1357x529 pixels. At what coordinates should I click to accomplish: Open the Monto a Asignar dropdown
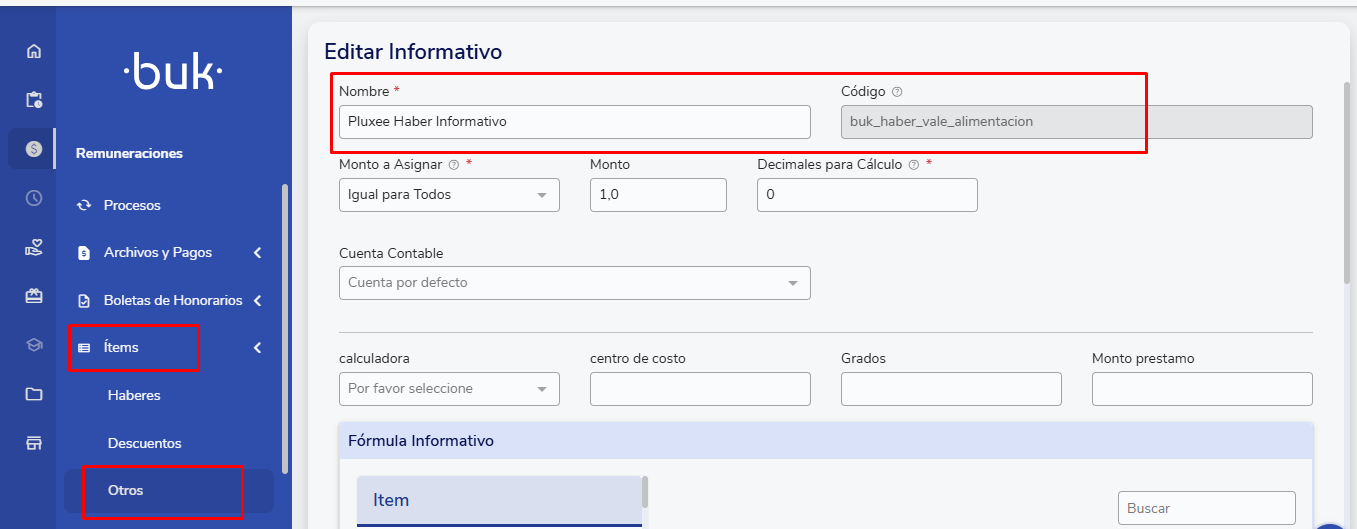[449, 195]
